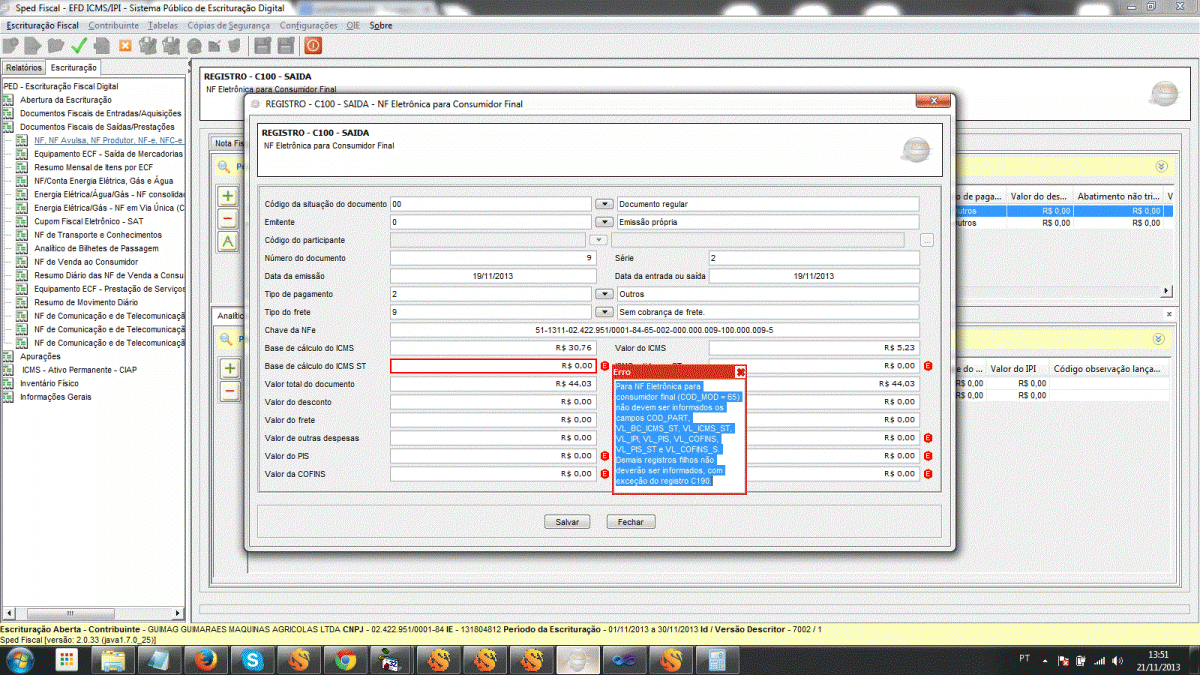Screen dimensions: 1200x675
Task: Open the Configurações menu
Action: [x=308, y=24]
